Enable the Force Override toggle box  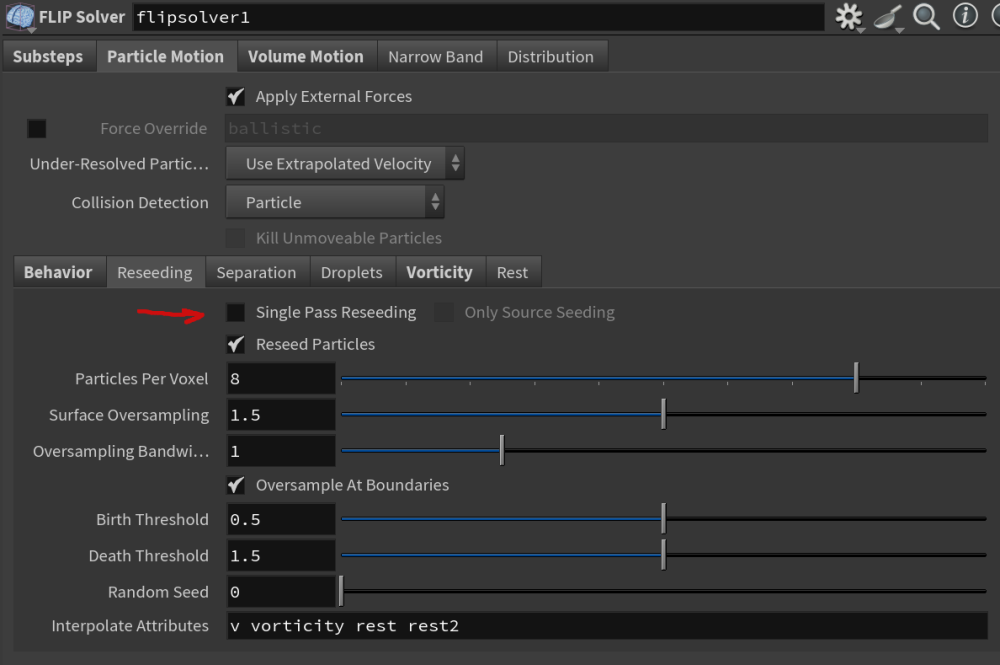(x=37, y=129)
